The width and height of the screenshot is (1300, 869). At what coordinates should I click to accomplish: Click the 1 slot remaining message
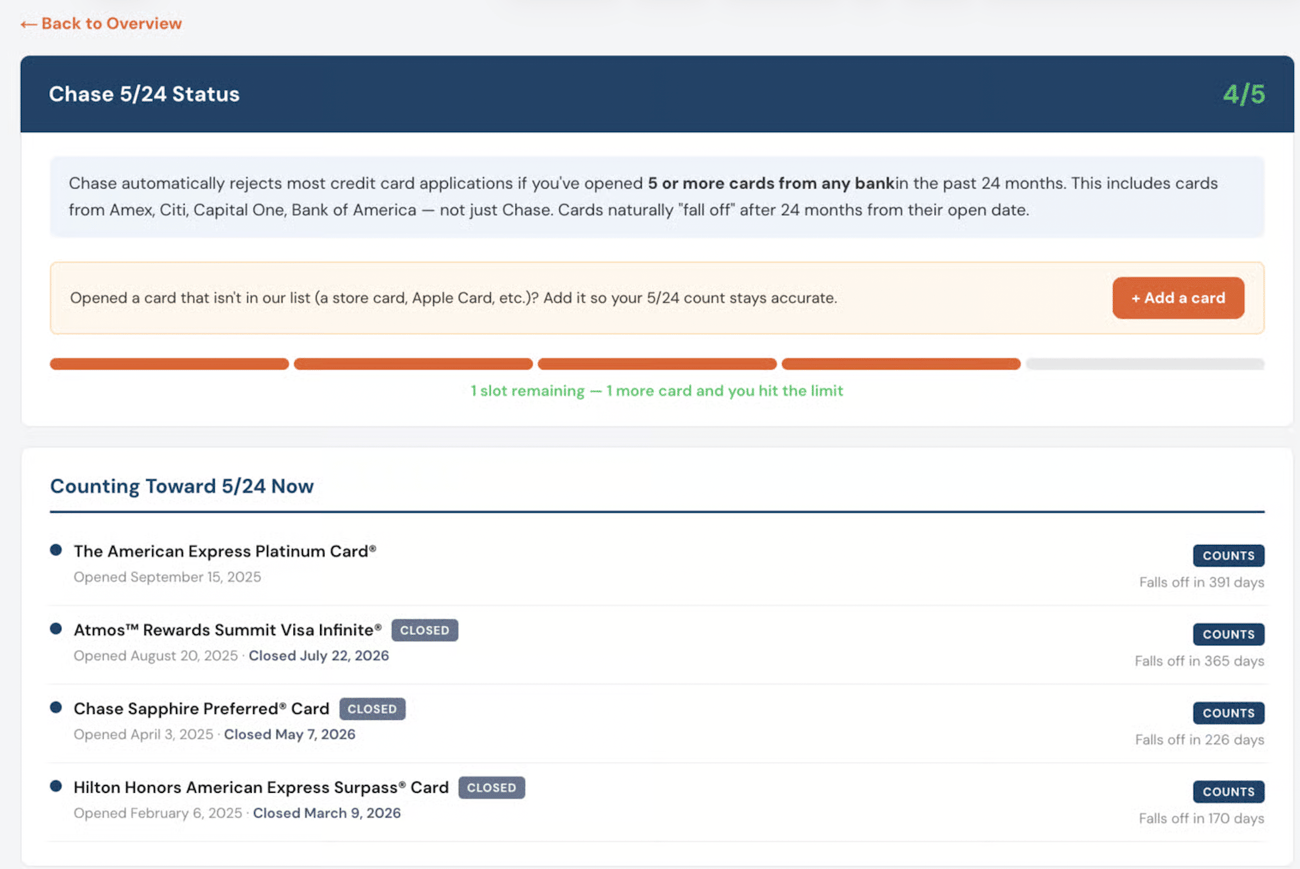click(657, 391)
